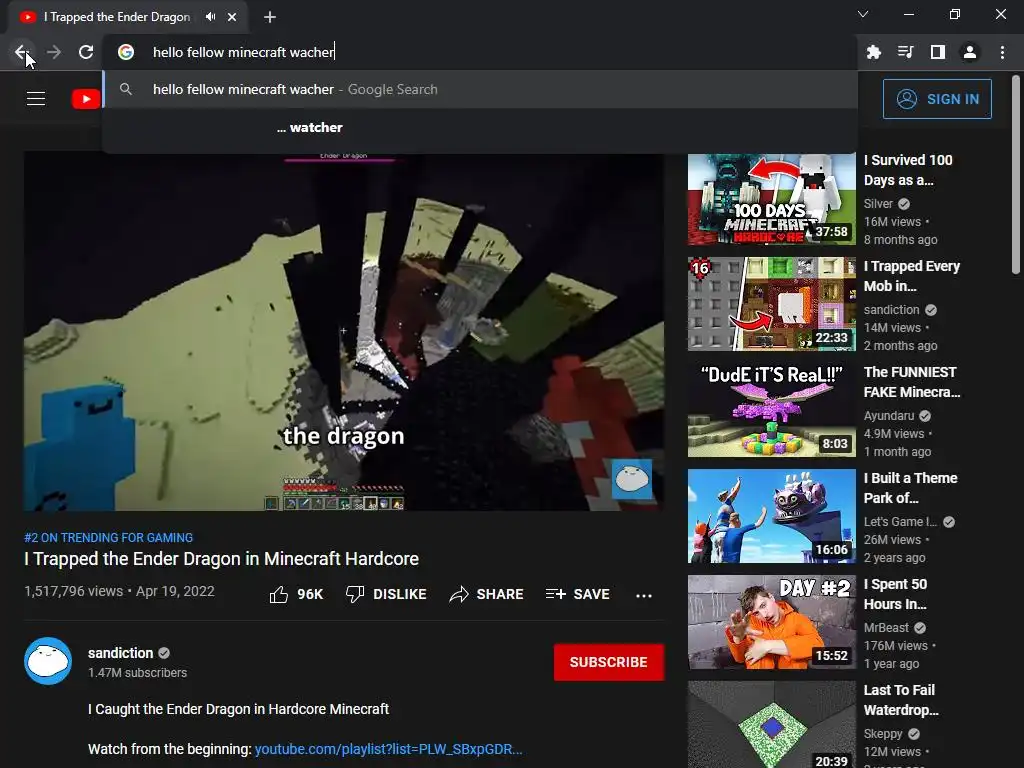Restore down the browser window

click(955, 14)
